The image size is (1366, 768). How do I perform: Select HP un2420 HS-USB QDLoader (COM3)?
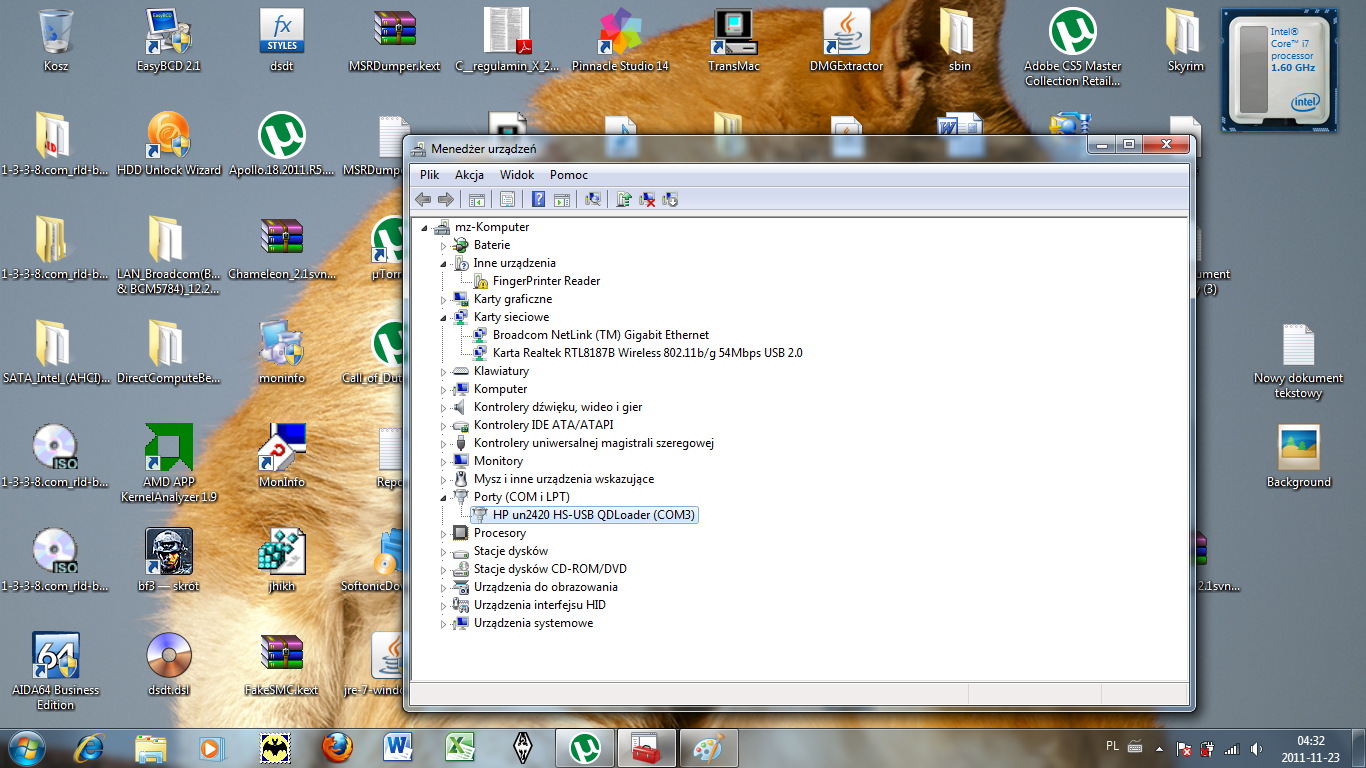click(593, 515)
